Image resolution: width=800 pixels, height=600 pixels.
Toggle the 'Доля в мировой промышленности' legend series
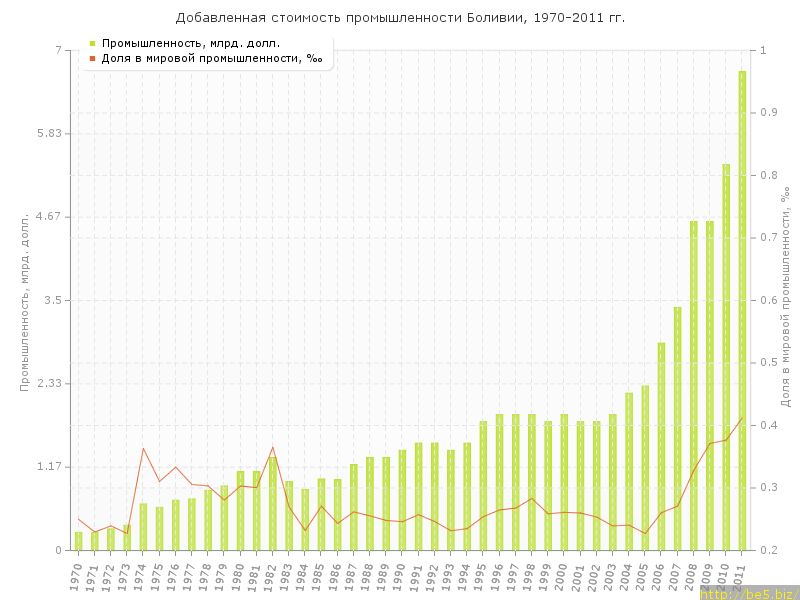click(211, 58)
